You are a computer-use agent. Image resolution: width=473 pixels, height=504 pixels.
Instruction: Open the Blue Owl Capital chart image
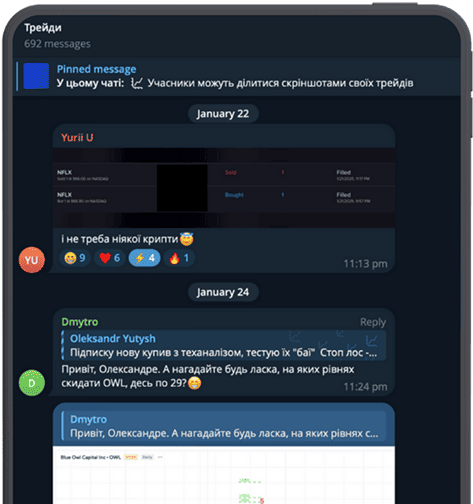(x=224, y=475)
